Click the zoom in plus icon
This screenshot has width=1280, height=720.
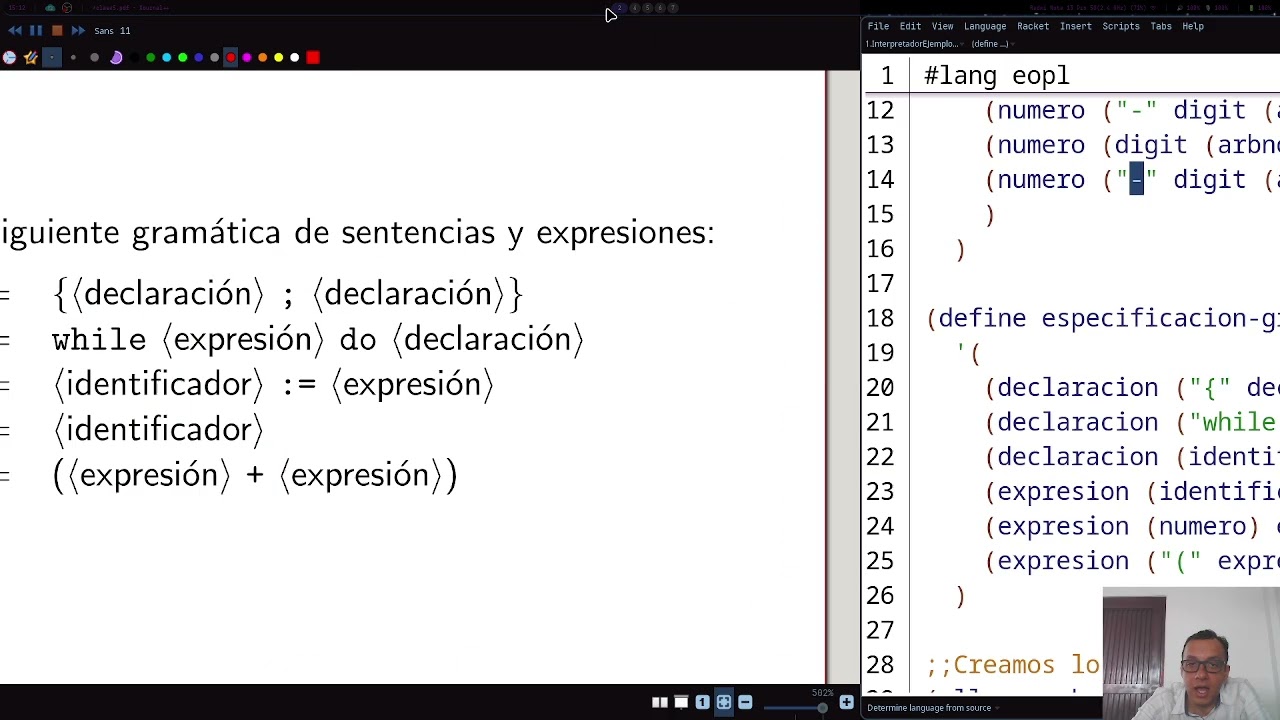point(847,702)
